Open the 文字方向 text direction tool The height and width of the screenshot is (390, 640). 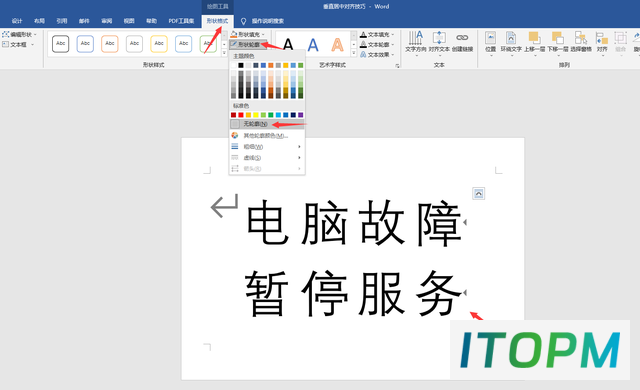tap(416, 42)
